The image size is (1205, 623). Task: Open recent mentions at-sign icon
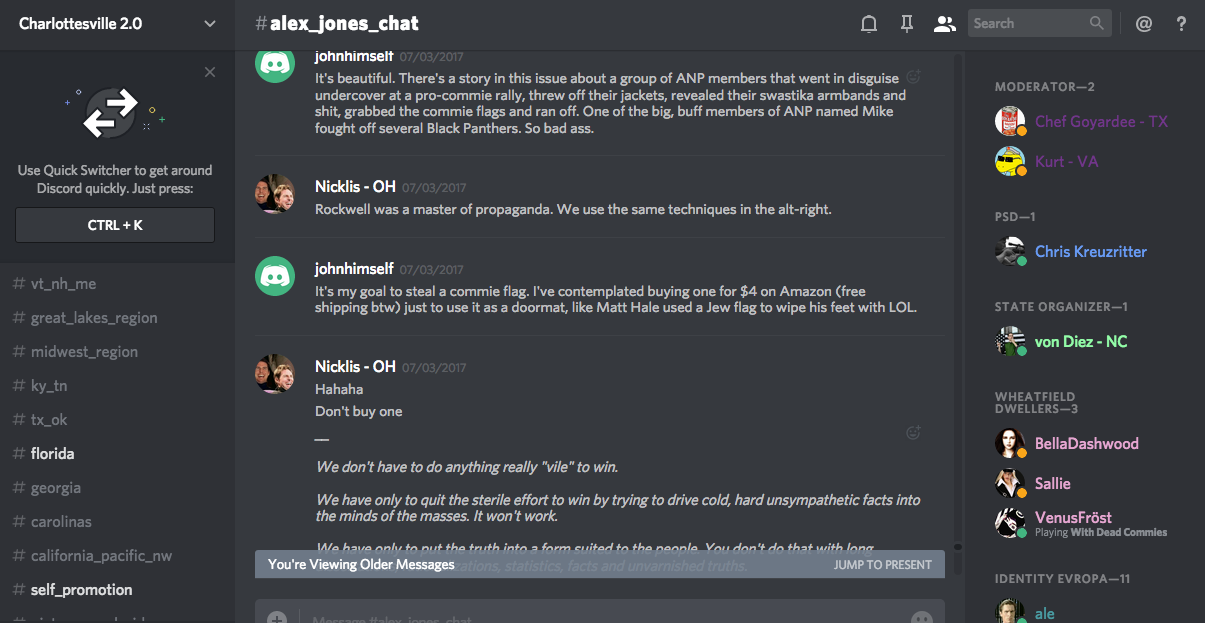tap(1144, 24)
